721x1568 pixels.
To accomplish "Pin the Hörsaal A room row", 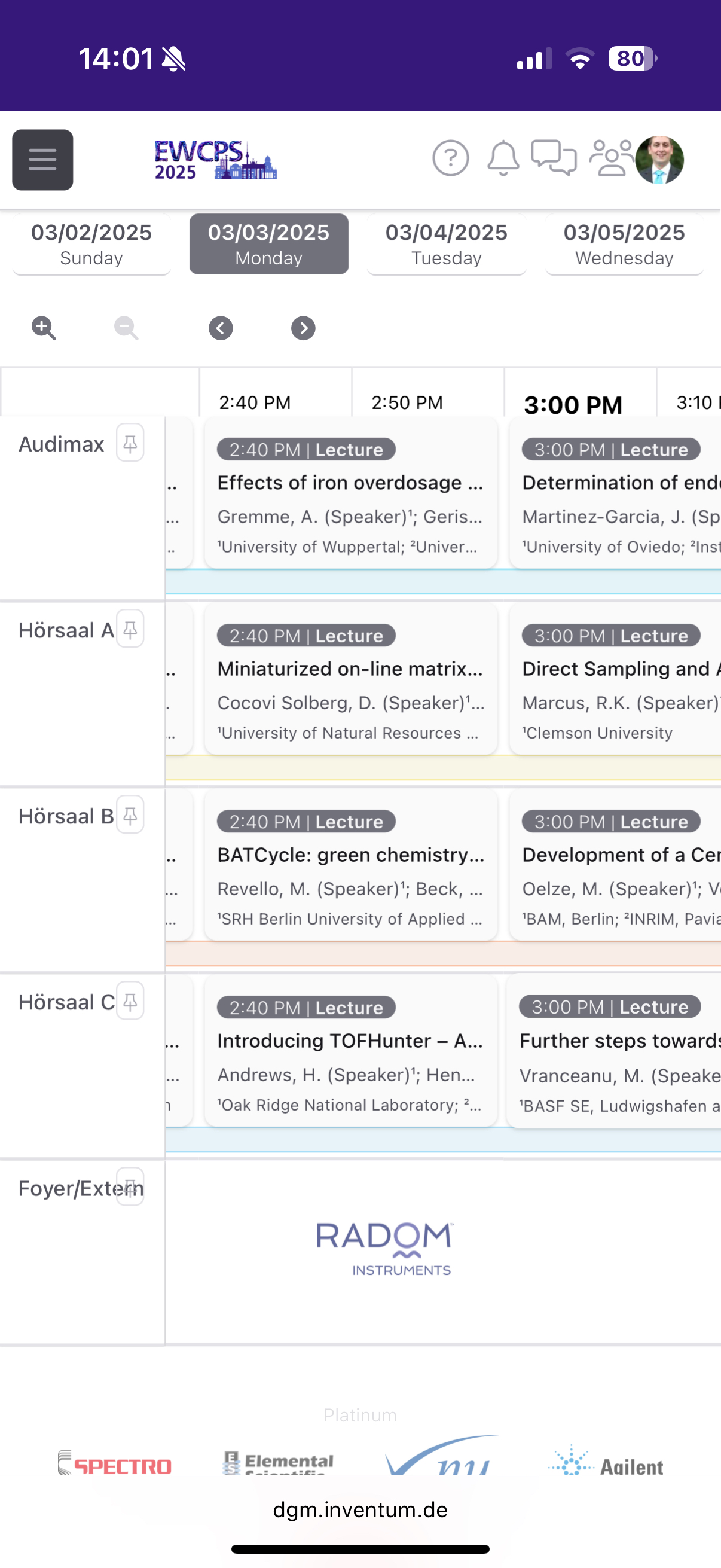I will 130,629.
